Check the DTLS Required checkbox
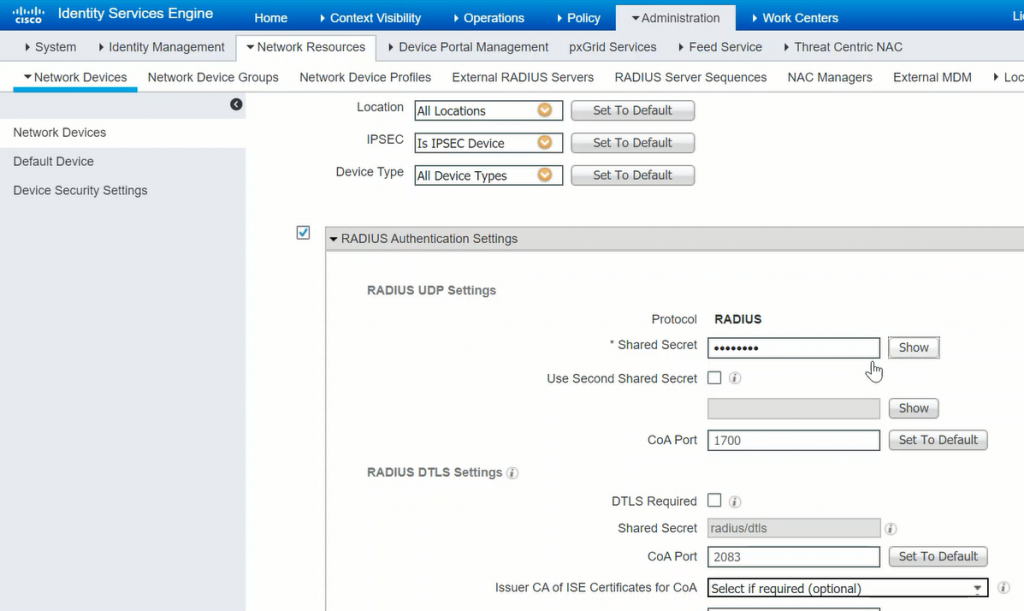The height and width of the screenshot is (611, 1024). [714, 500]
